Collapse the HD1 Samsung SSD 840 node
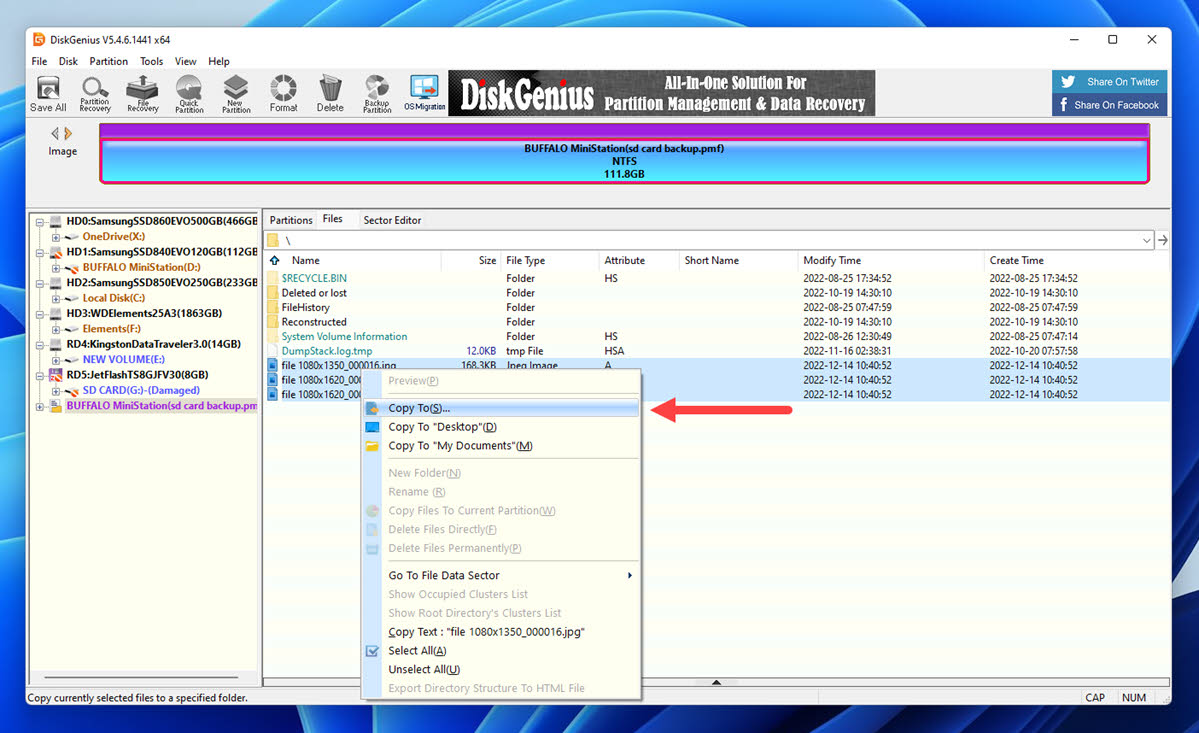Viewport: 1199px width, 733px height. click(x=40, y=252)
